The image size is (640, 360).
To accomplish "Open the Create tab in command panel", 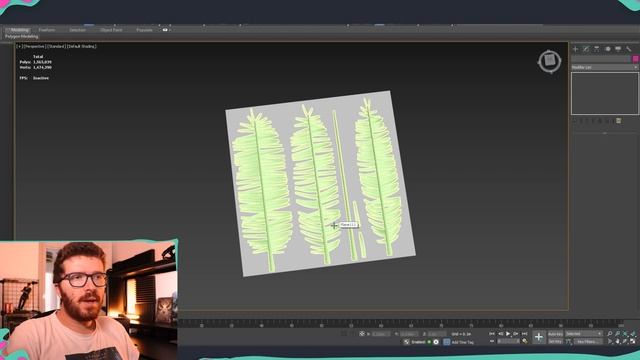I will coord(576,49).
